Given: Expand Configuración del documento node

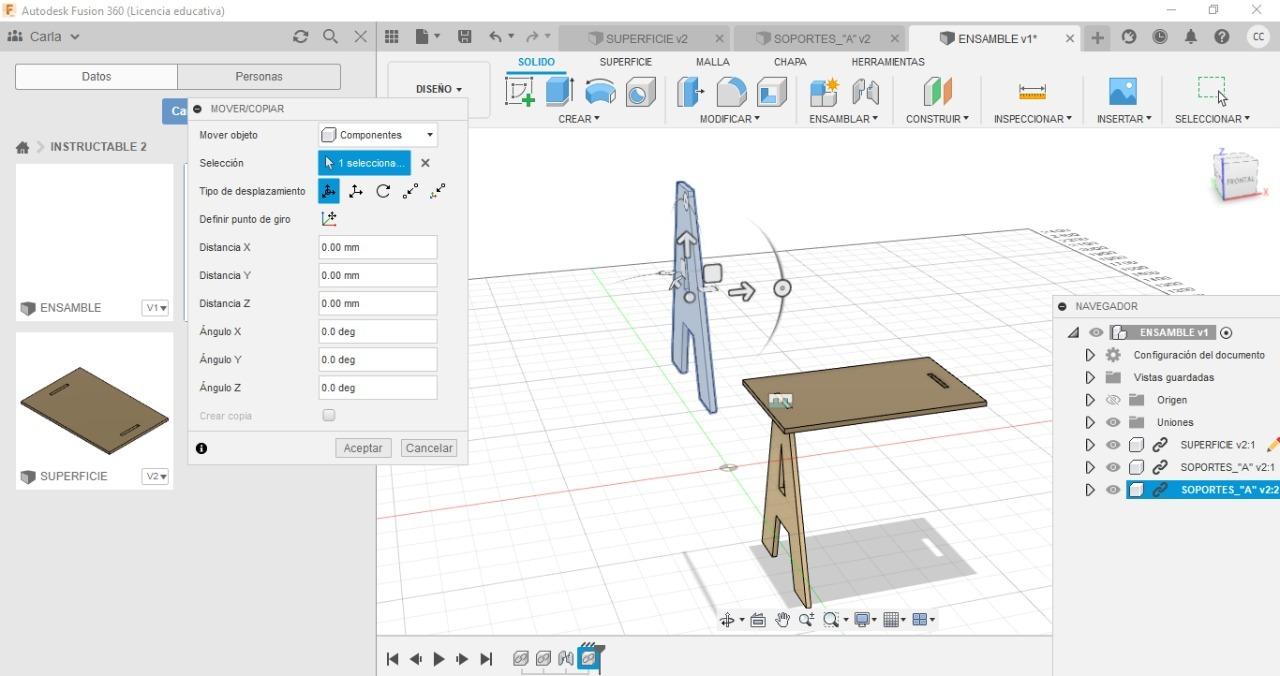Looking at the screenshot, I should point(1090,355).
